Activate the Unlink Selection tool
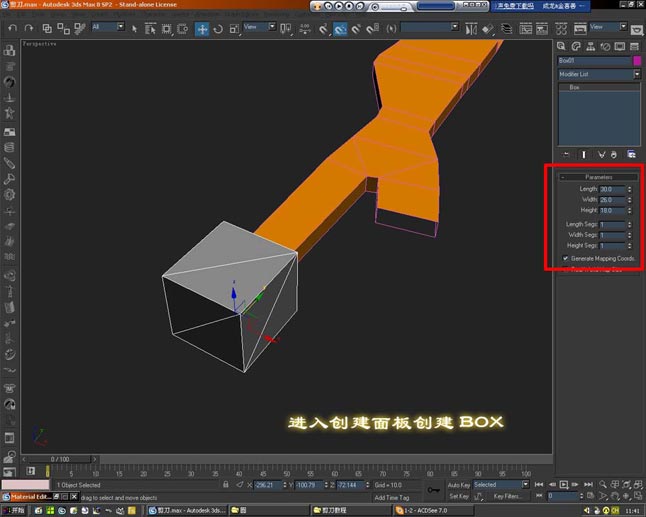This screenshot has width=646, height=517. [x=63, y=28]
